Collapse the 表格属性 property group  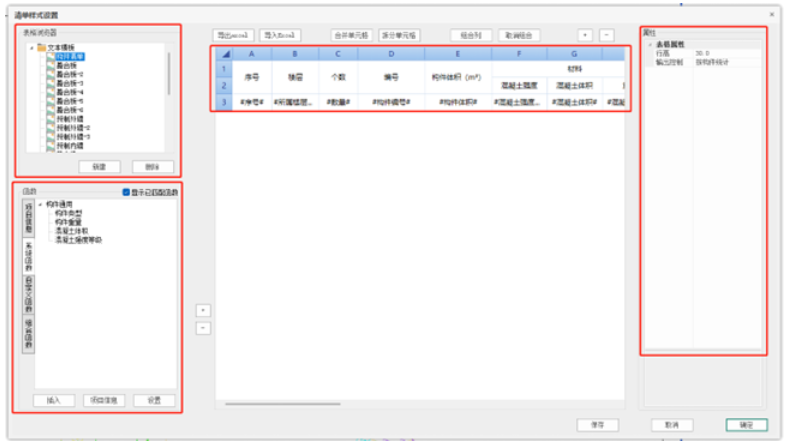tap(650, 45)
